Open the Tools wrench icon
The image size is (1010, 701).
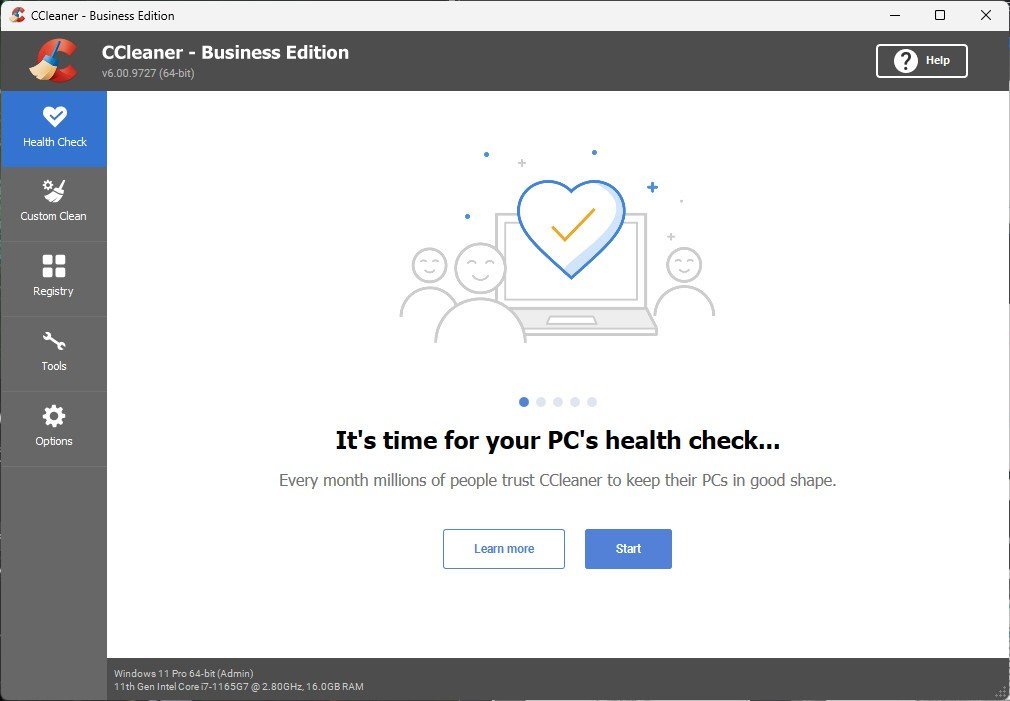(53, 341)
